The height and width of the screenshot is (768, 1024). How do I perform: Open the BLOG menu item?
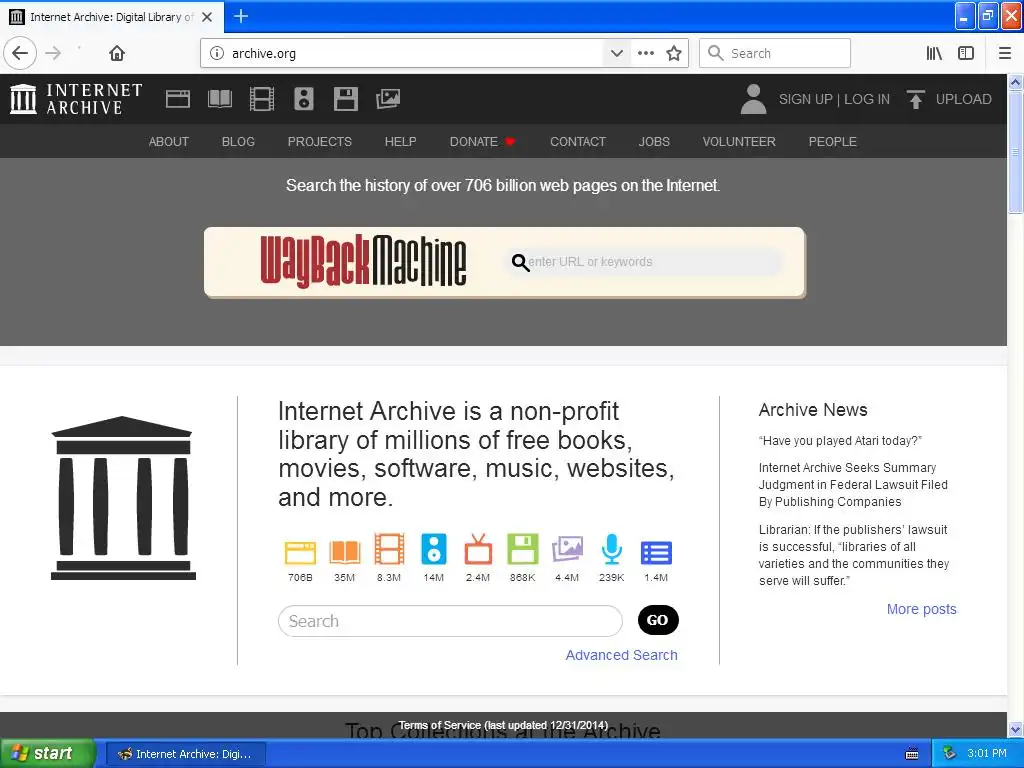tap(238, 142)
